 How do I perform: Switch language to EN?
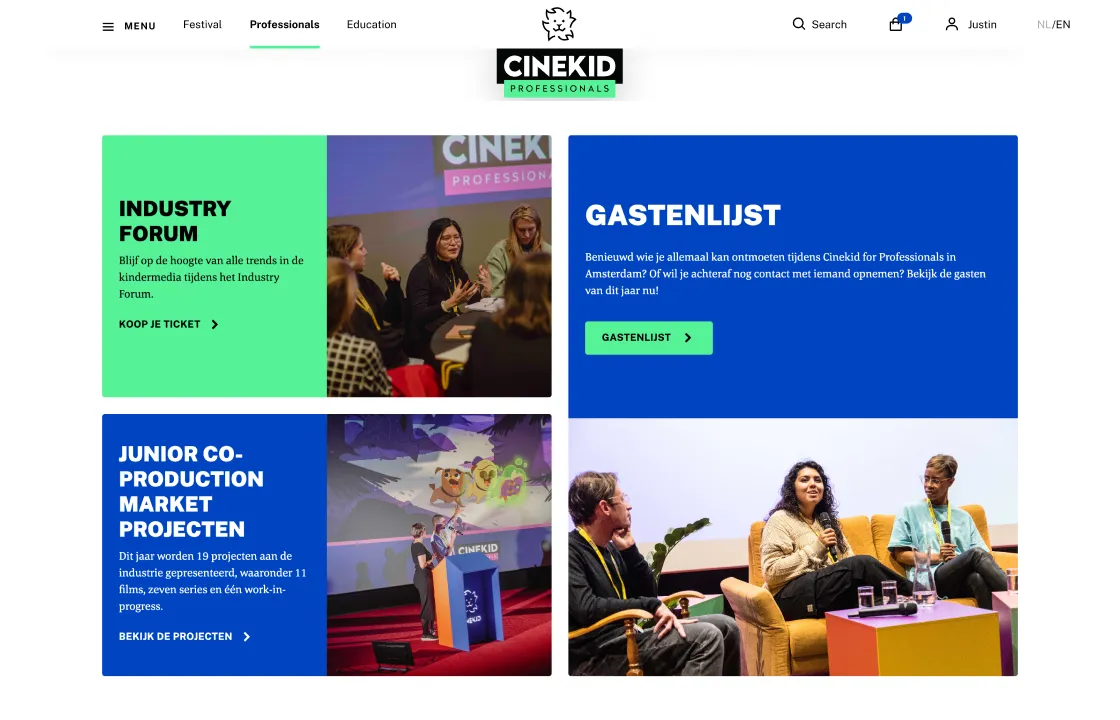pyautogui.click(x=1063, y=24)
